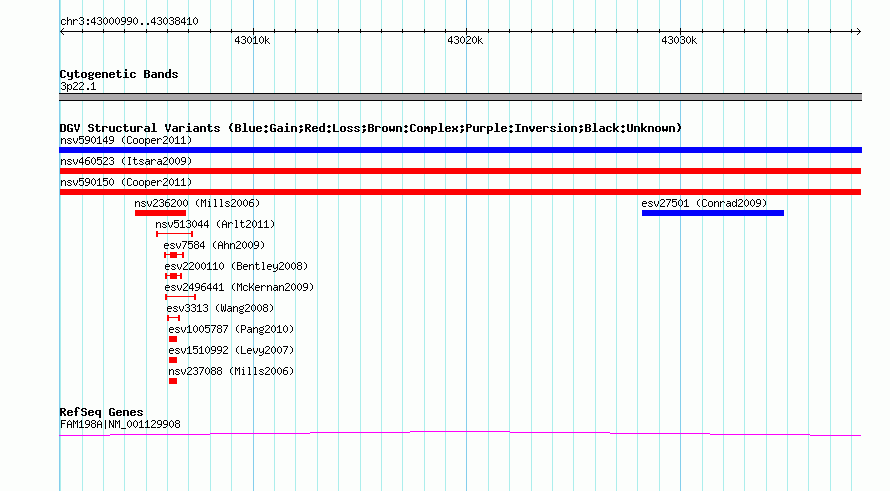Select the esv1510992 red square glyph
This screenshot has width=890, height=491.
click(173, 360)
